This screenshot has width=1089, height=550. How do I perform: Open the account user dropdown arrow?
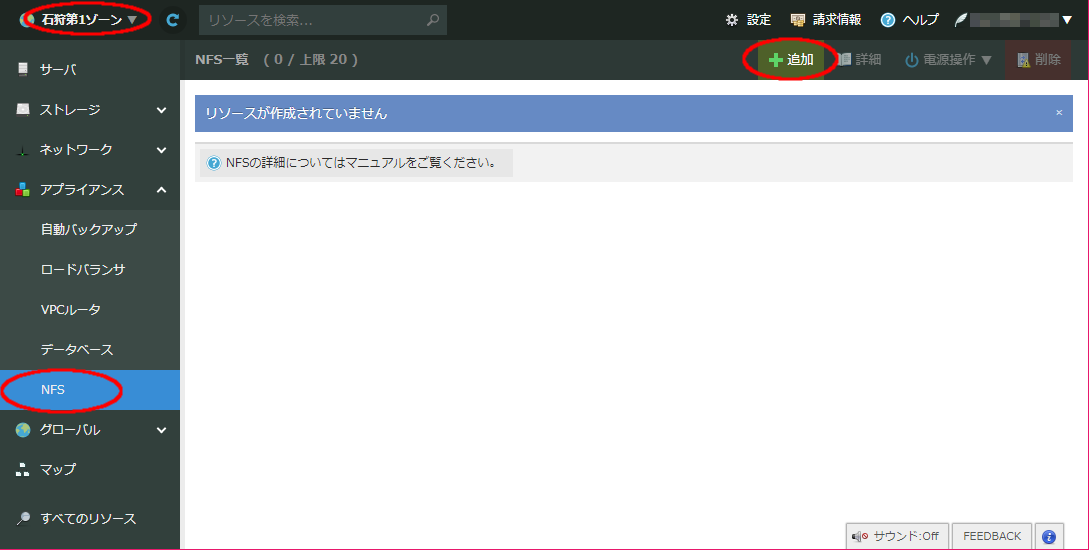[x=1066, y=19]
